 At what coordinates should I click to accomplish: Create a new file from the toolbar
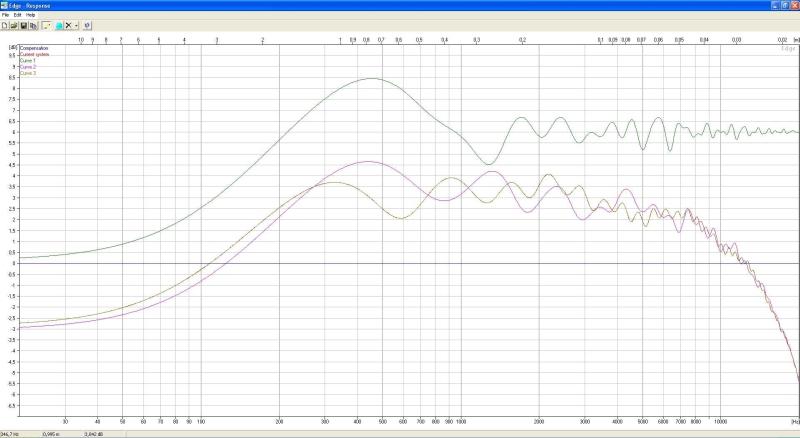pyautogui.click(x=5, y=25)
